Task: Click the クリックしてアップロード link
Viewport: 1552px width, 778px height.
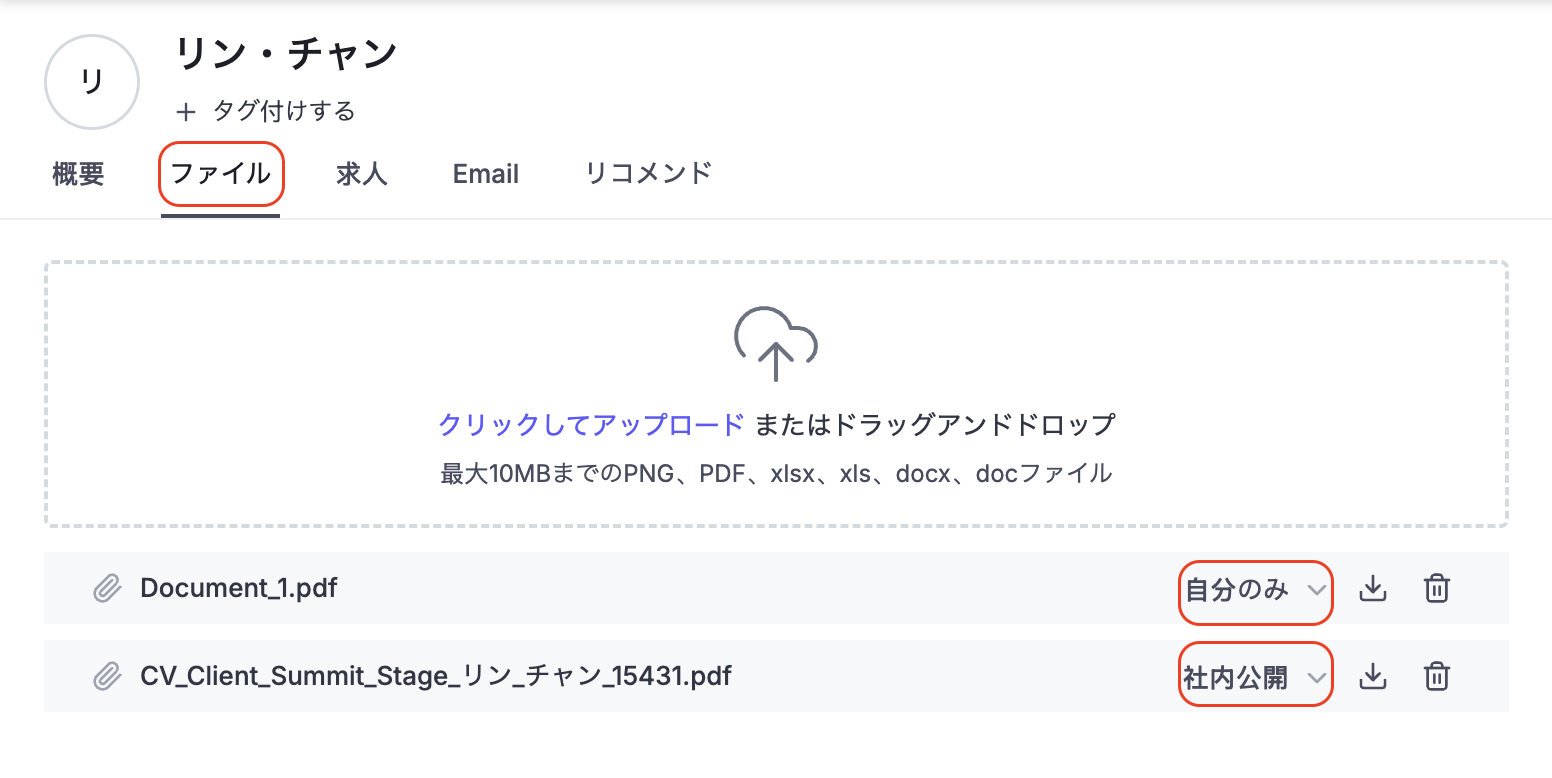Action: 591,425
